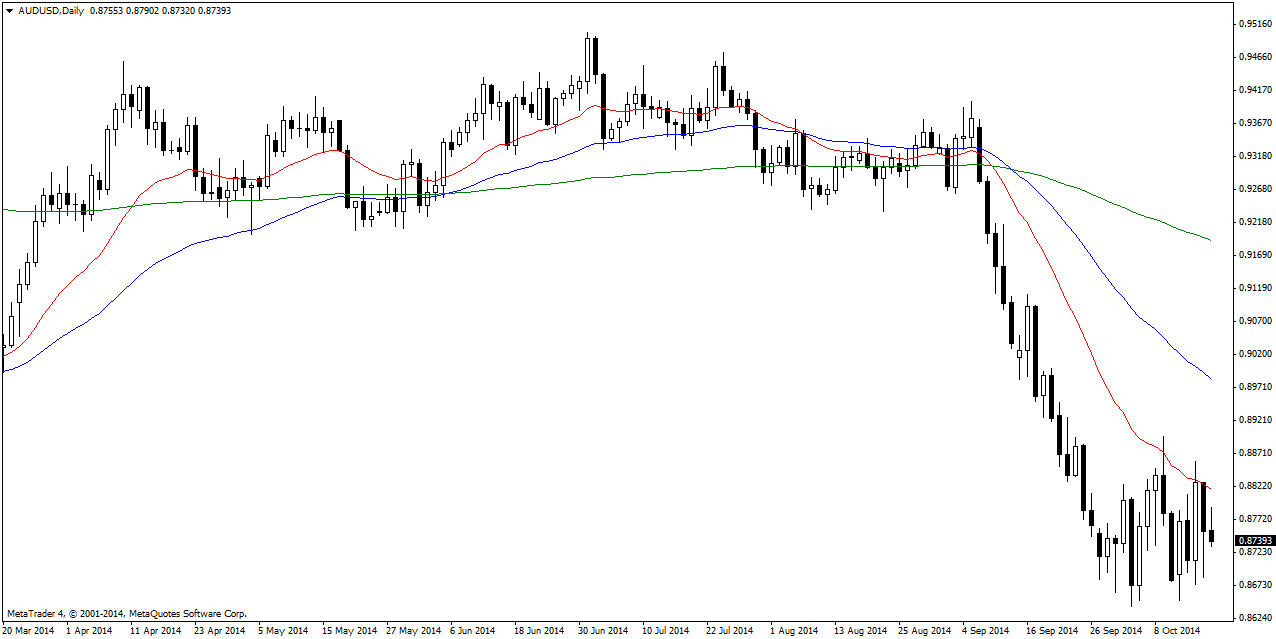Click the dropdown triangle beside AUDUSD,Daily

coord(9,10)
